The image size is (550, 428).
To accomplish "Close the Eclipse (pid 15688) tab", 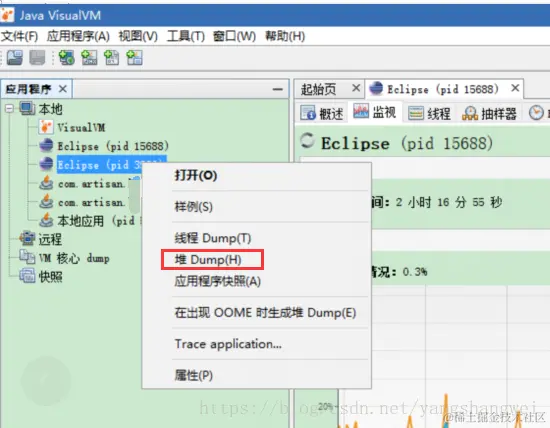I will coord(515,88).
